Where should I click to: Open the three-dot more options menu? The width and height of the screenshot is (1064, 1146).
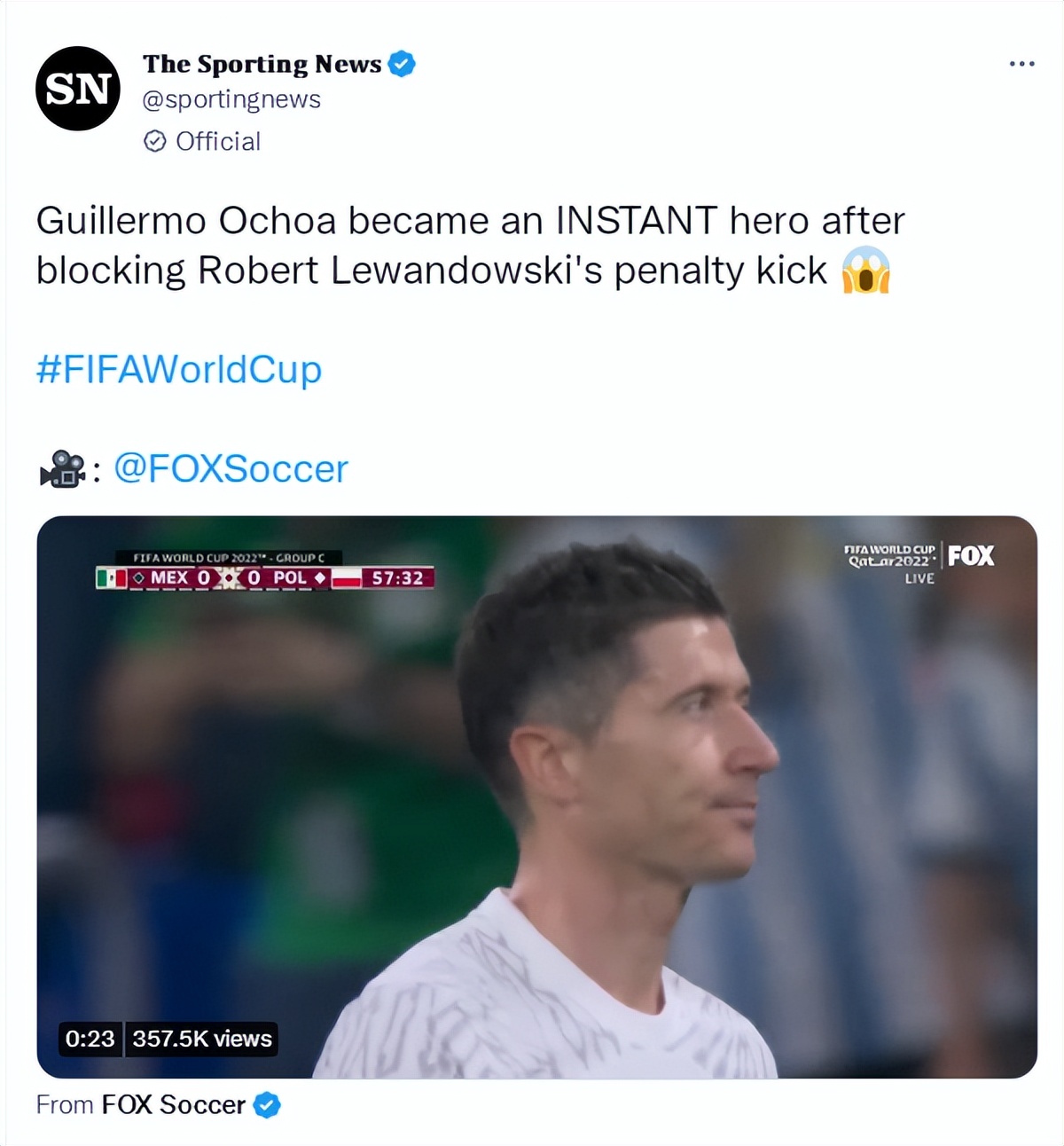1021,64
